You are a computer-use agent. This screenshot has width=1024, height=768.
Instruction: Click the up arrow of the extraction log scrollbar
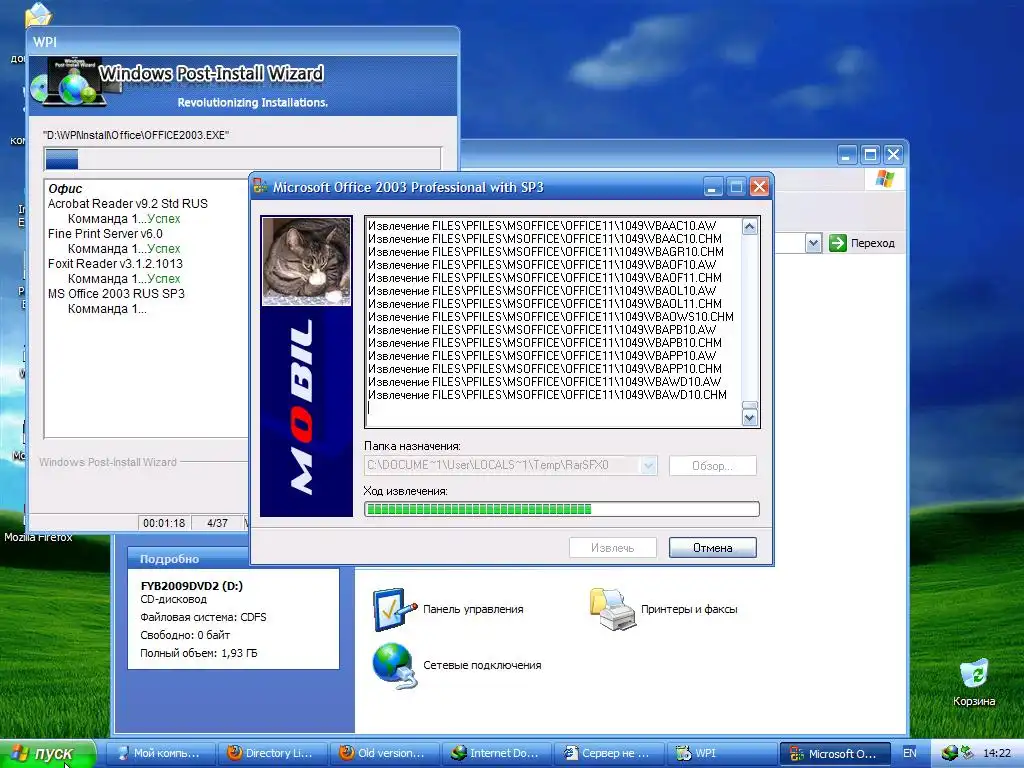[750, 227]
